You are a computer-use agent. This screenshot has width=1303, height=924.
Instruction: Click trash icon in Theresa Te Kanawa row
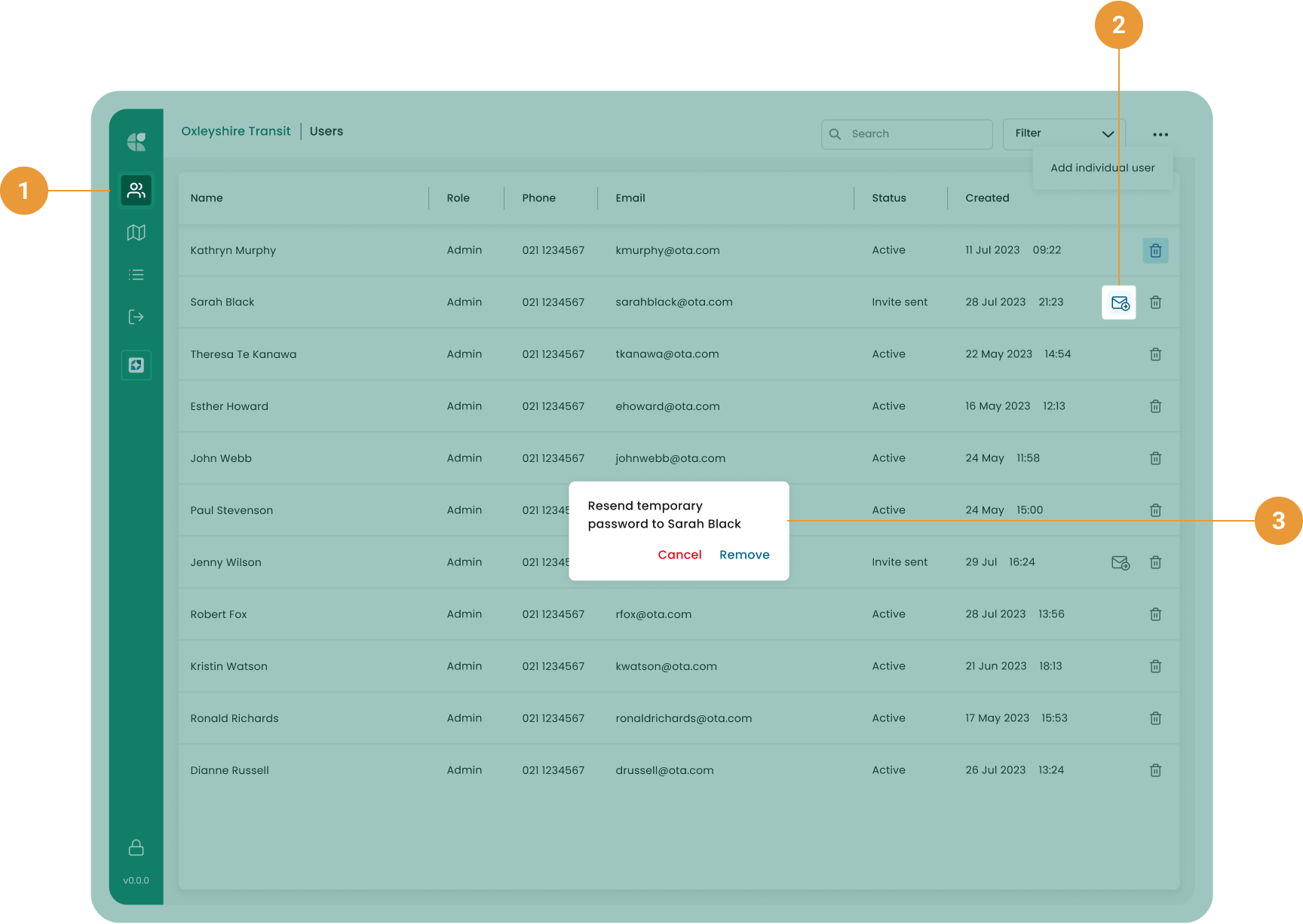pos(1155,354)
